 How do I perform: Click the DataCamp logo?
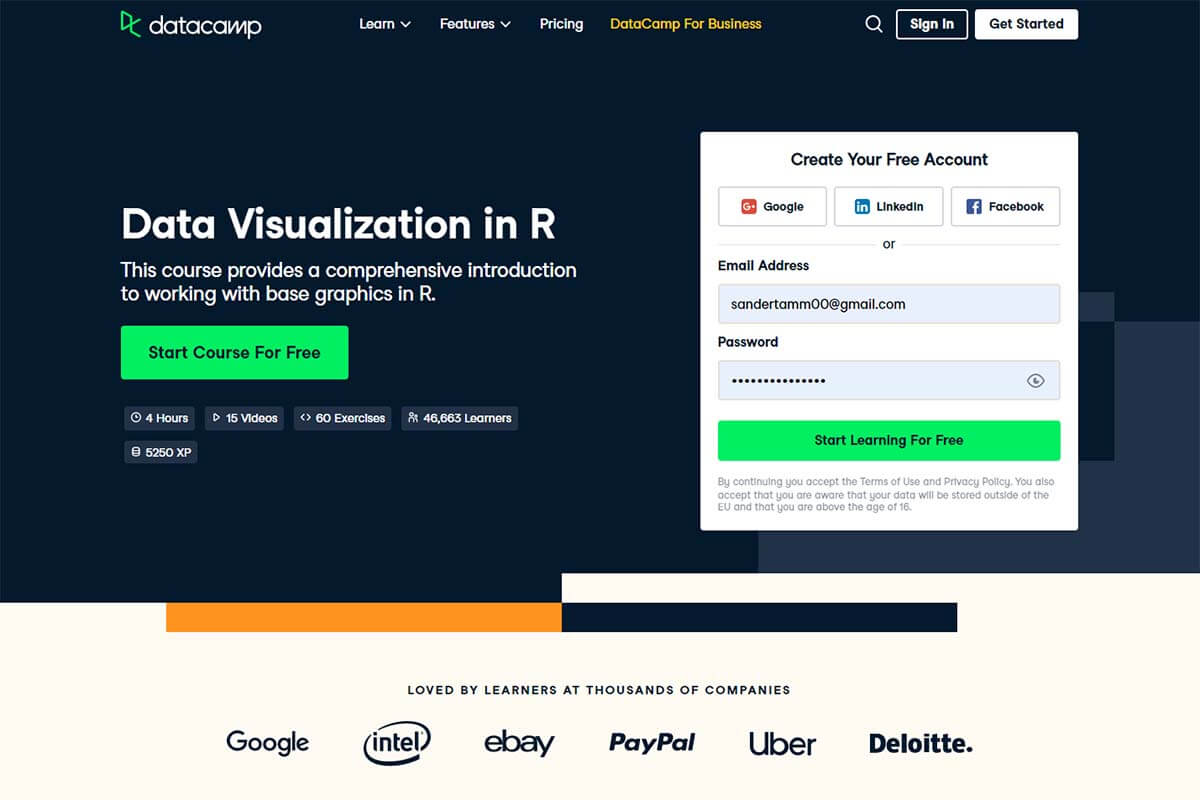pyautogui.click(x=191, y=24)
